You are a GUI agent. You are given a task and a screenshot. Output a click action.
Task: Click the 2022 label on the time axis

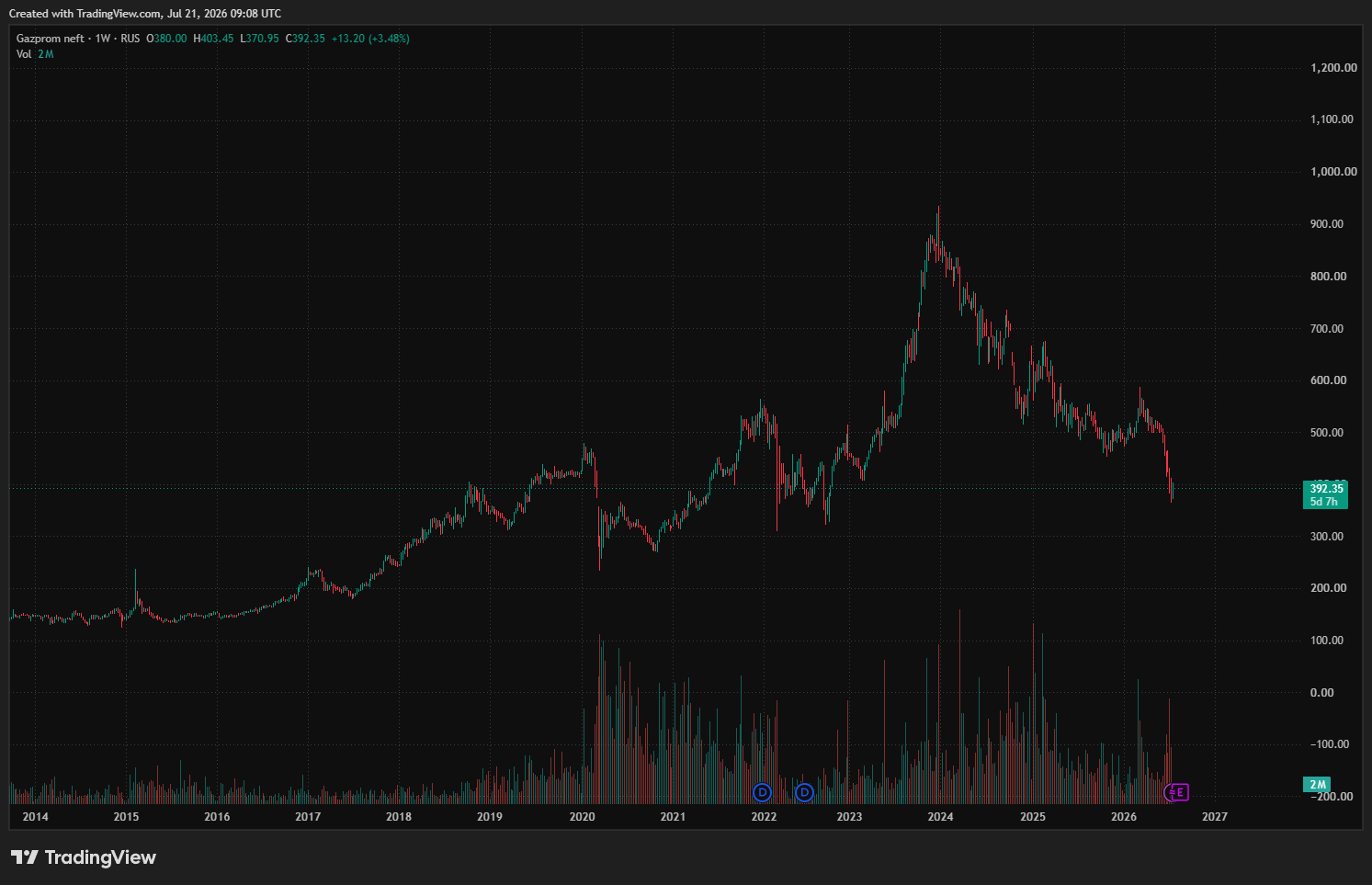764,817
